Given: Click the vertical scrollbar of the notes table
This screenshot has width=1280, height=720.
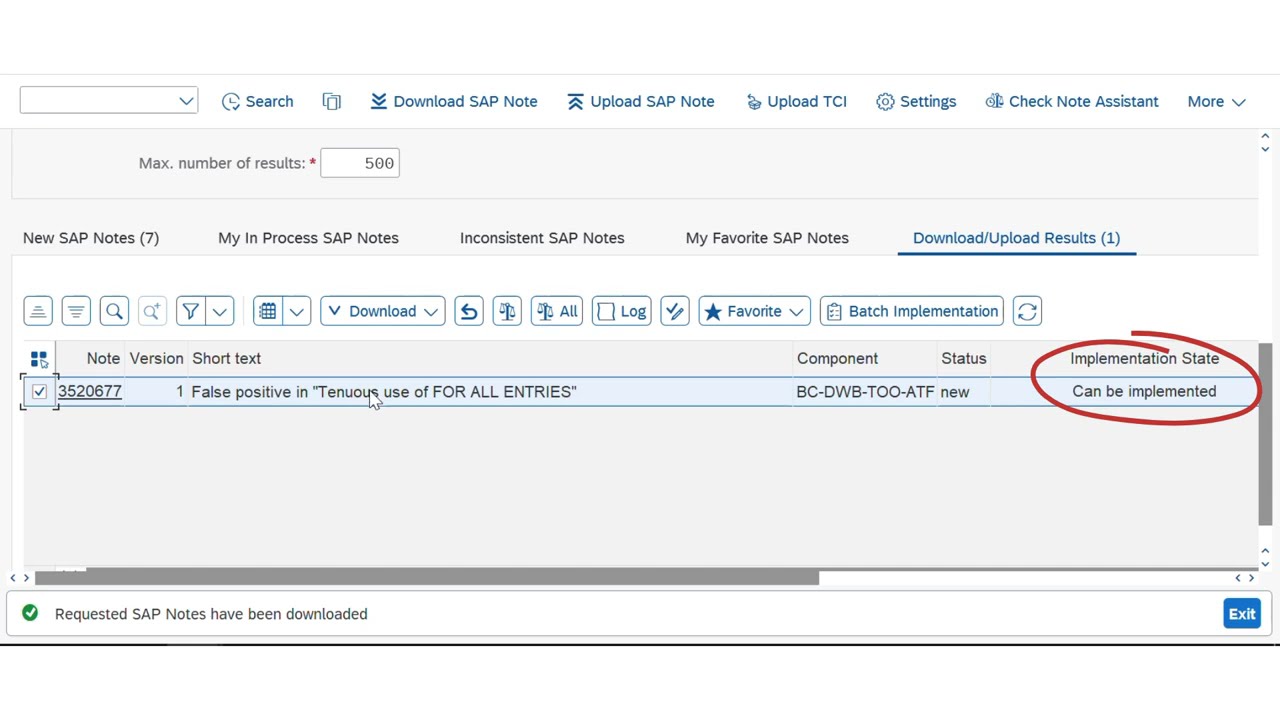Looking at the screenshot, I should pos(1265,433).
